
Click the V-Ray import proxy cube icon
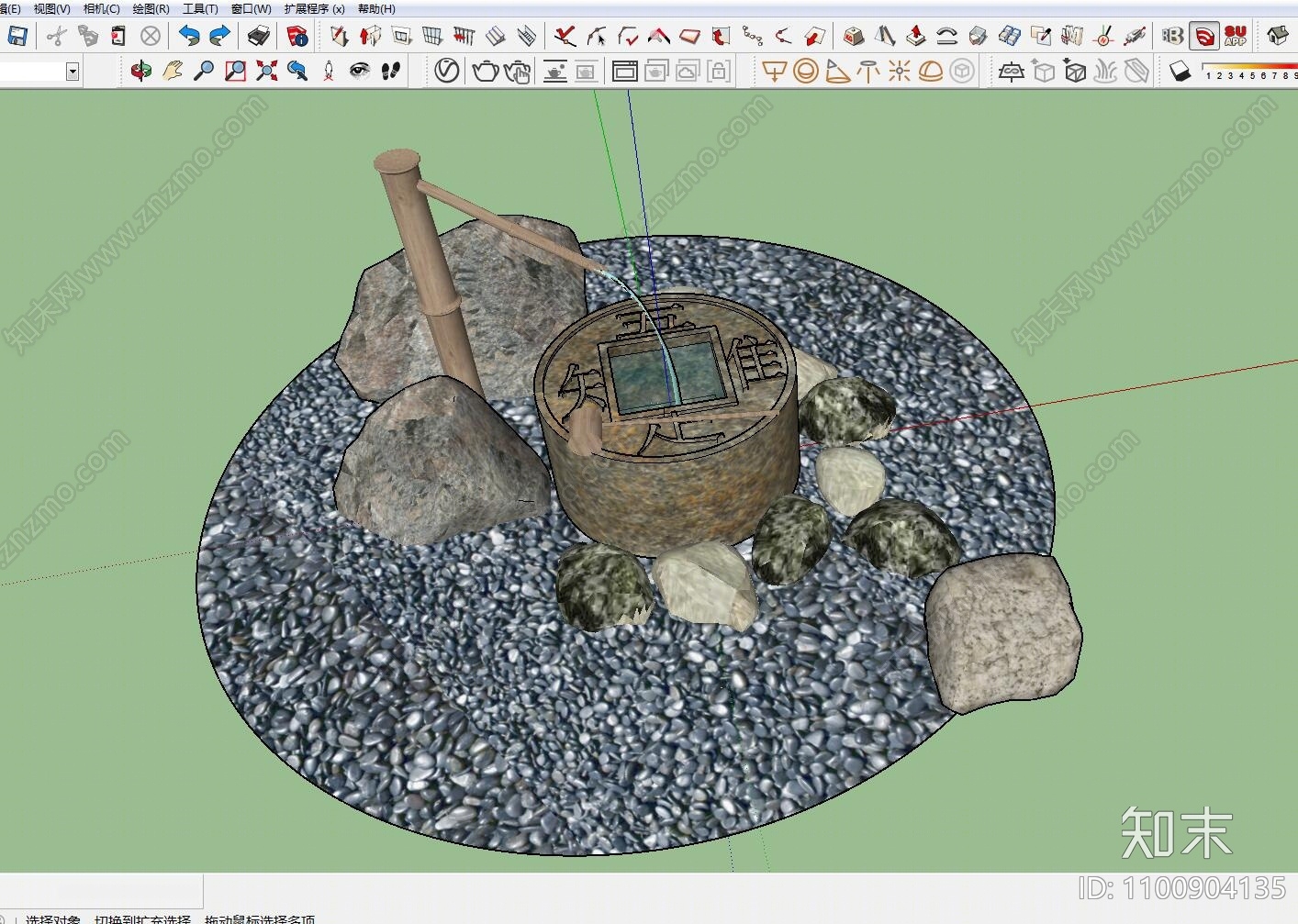[x=1075, y=71]
